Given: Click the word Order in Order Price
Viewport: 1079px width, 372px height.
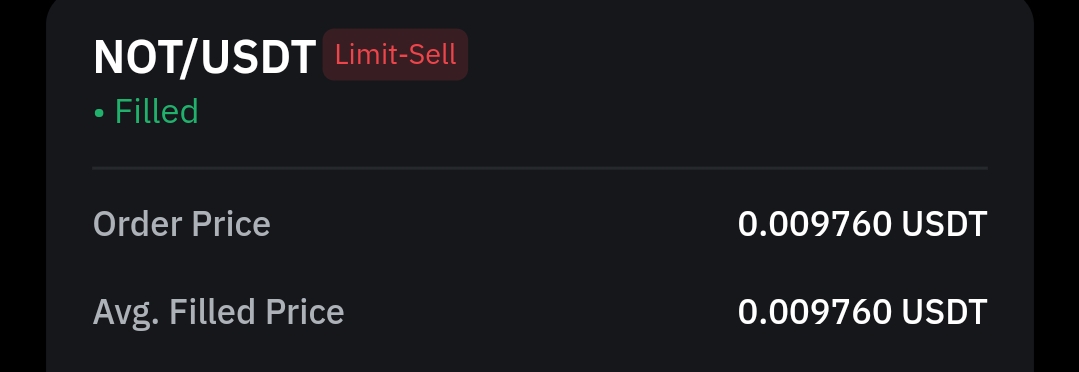Looking at the screenshot, I should [138, 224].
